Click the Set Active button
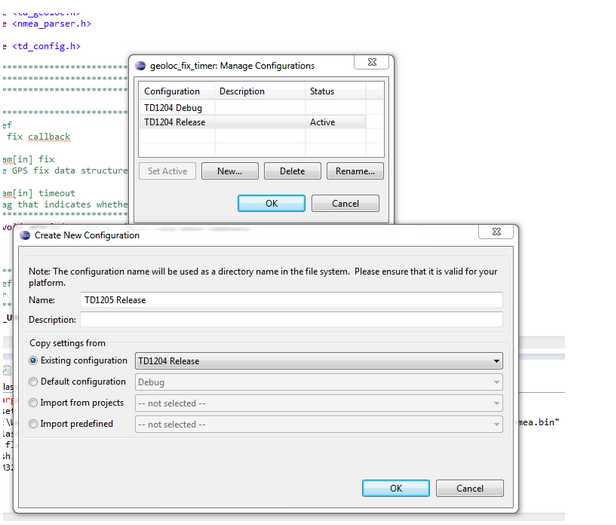The height and width of the screenshot is (525, 616). point(167,171)
